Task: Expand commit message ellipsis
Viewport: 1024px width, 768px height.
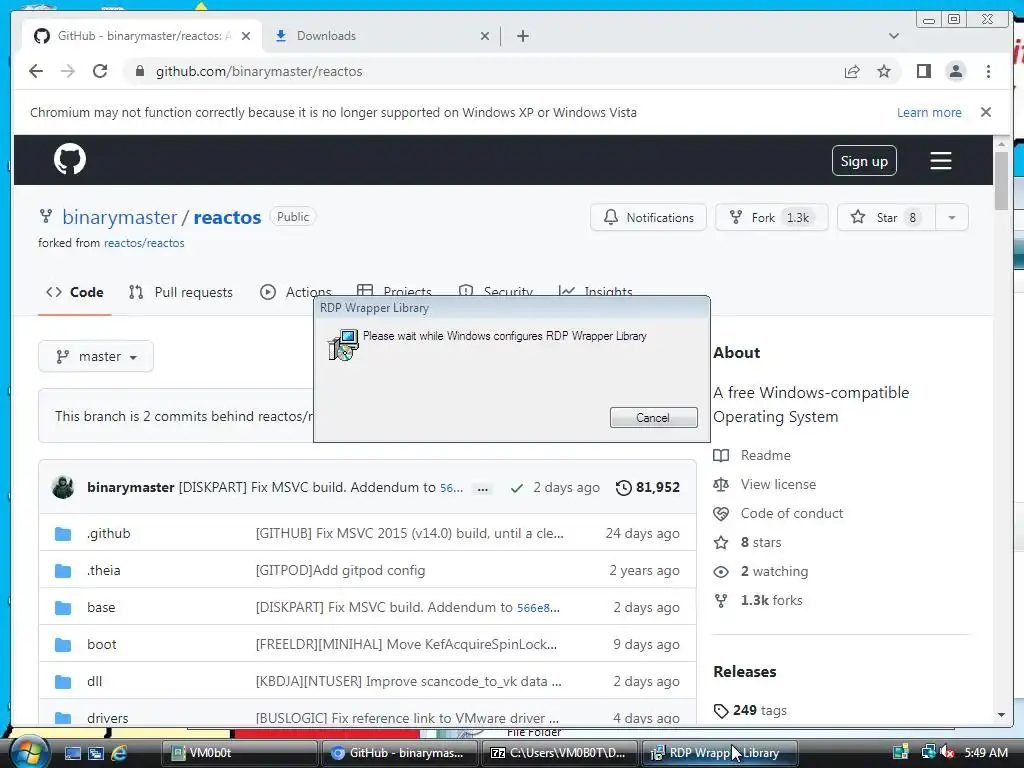Action: tap(483, 488)
